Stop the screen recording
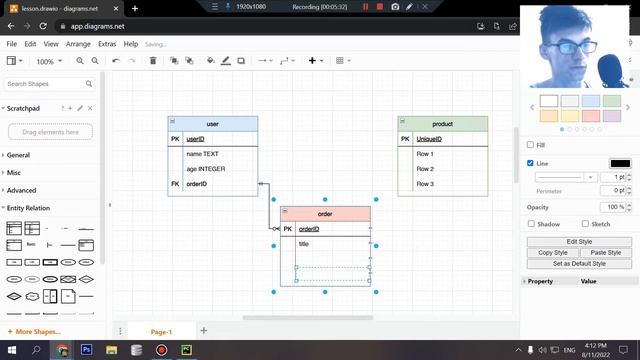 click(380, 7)
